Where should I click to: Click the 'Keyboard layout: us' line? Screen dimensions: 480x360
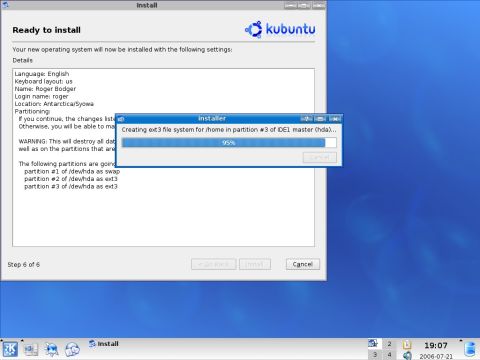[x=43, y=81]
